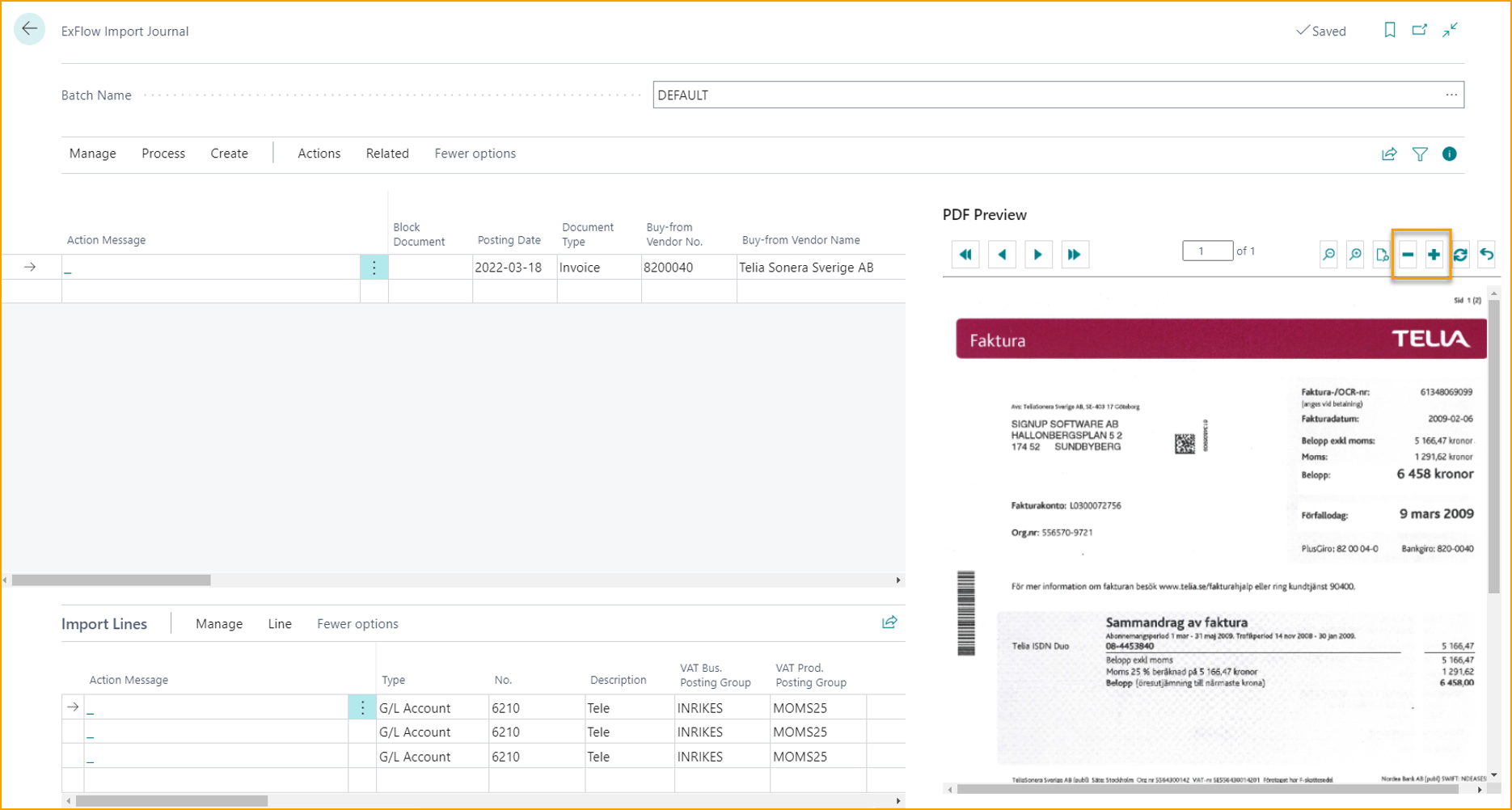Zoom in PDF with magnifier plus
This screenshot has width=1512, height=810.
coord(1355,255)
